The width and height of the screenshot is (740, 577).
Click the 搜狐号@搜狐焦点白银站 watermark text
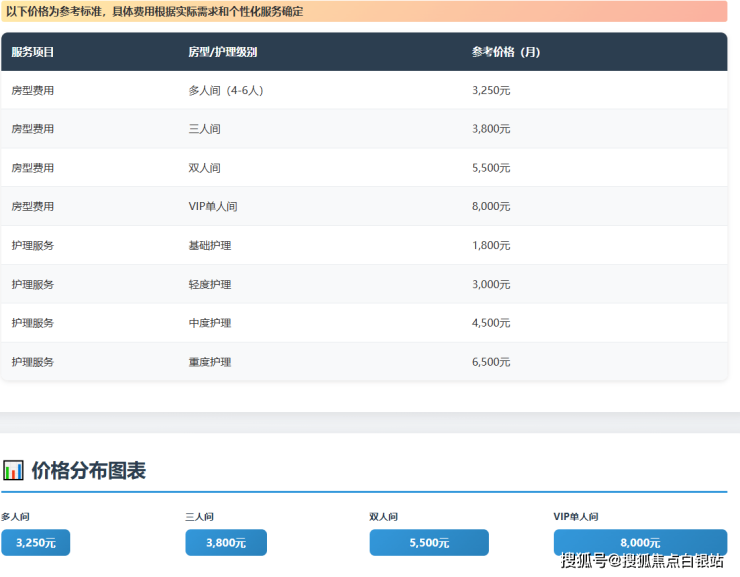coord(642,561)
